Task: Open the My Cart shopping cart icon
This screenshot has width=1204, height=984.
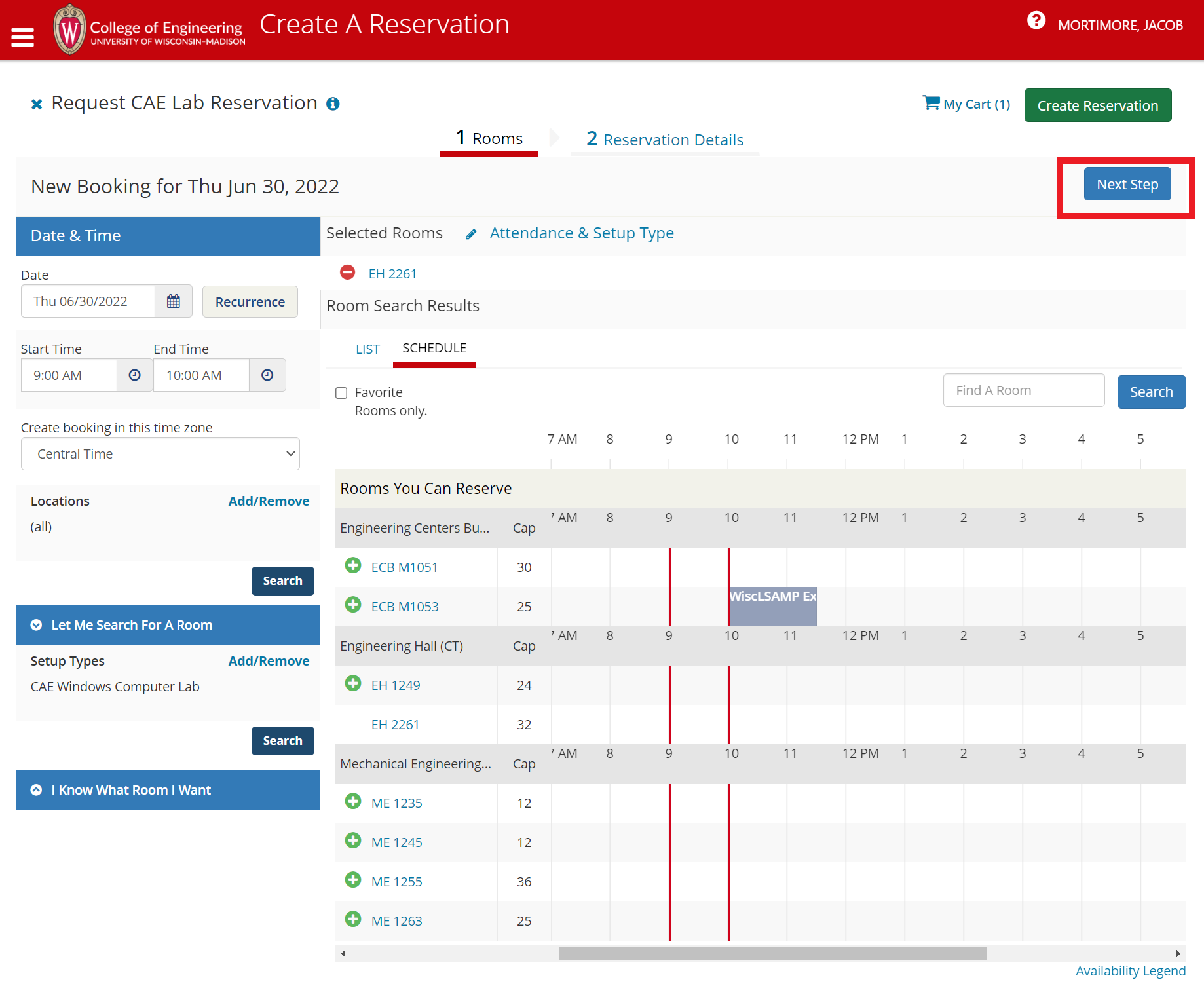Action: point(931,103)
